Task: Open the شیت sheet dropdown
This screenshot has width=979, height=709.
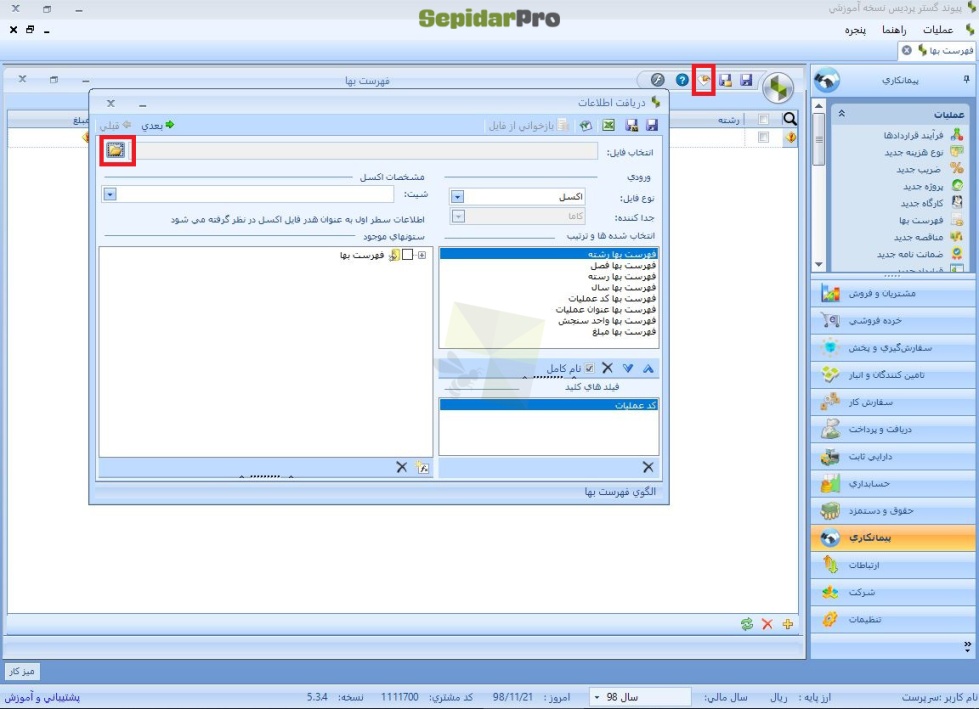Action: coord(110,194)
